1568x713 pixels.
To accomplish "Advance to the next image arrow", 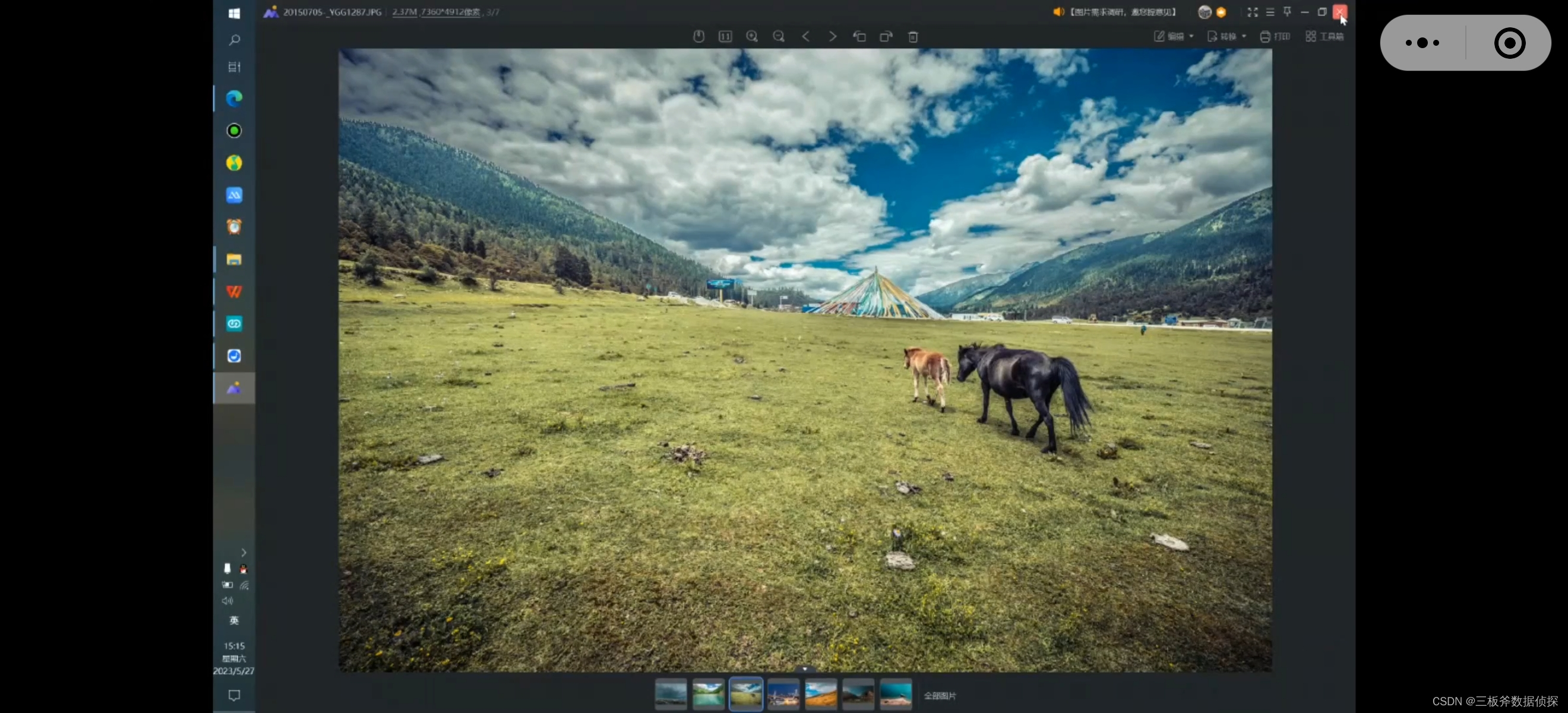I will [832, 36].
